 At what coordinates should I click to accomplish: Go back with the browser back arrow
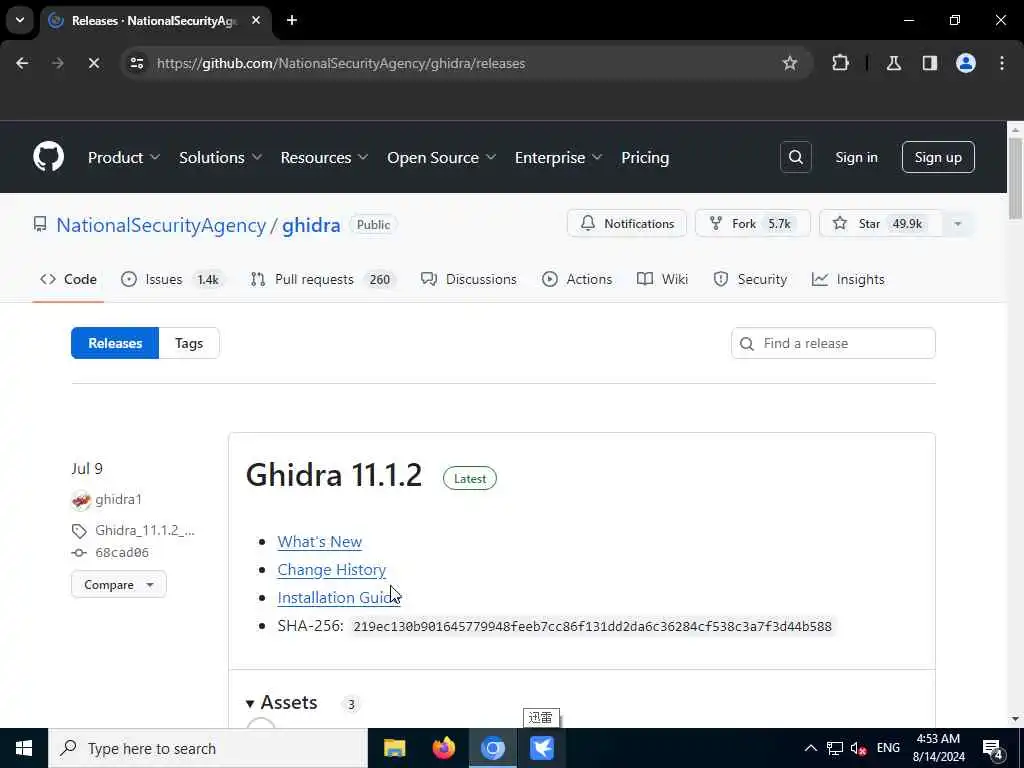[22, 63]
